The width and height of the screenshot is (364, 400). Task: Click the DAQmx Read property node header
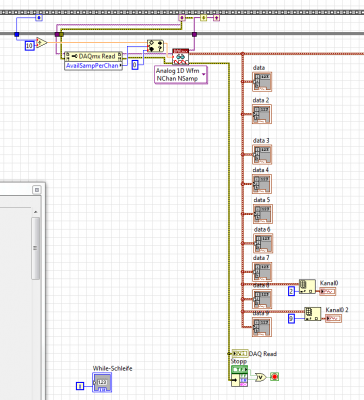pyautogui.click(x=93, y=56)
